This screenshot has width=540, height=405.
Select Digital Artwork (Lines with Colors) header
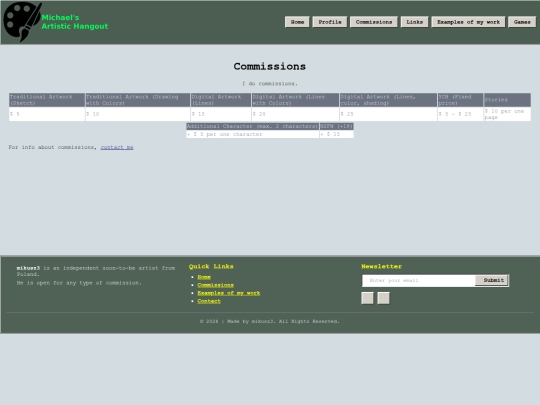(x=295, y=100)
